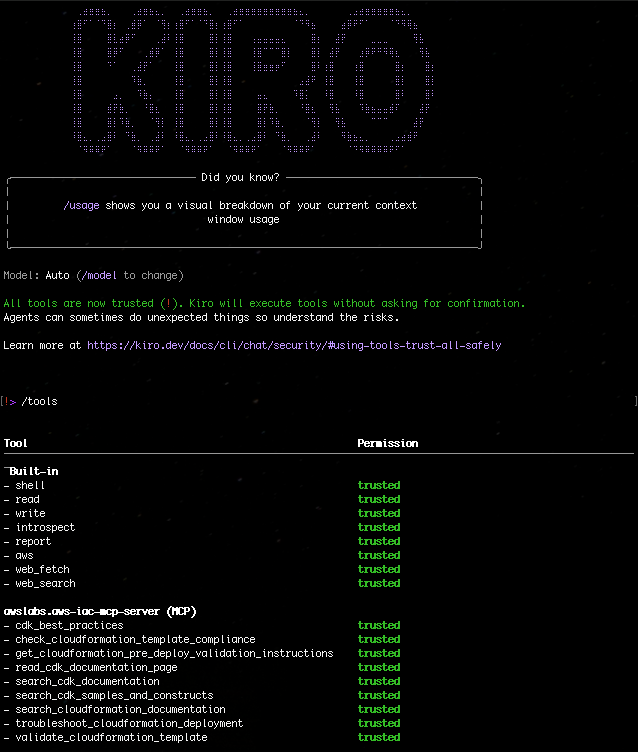The image size is (638, 752).
Task: Select search_cdk_samples_and_constructs entry
Action: tap(114, 695)
